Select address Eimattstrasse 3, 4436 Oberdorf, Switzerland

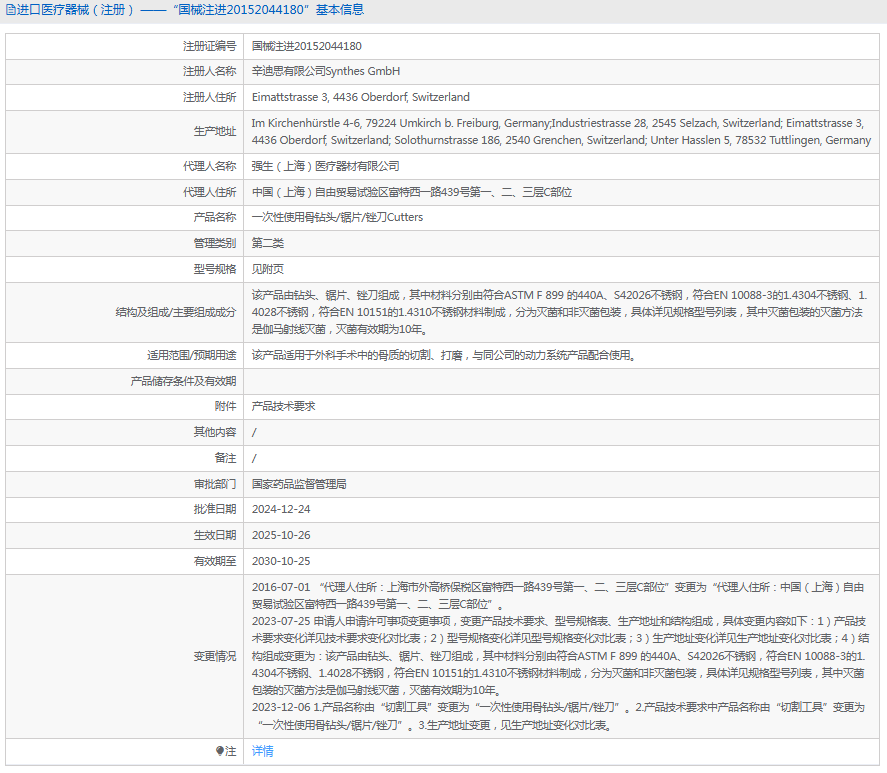click(x=361, y=97)
